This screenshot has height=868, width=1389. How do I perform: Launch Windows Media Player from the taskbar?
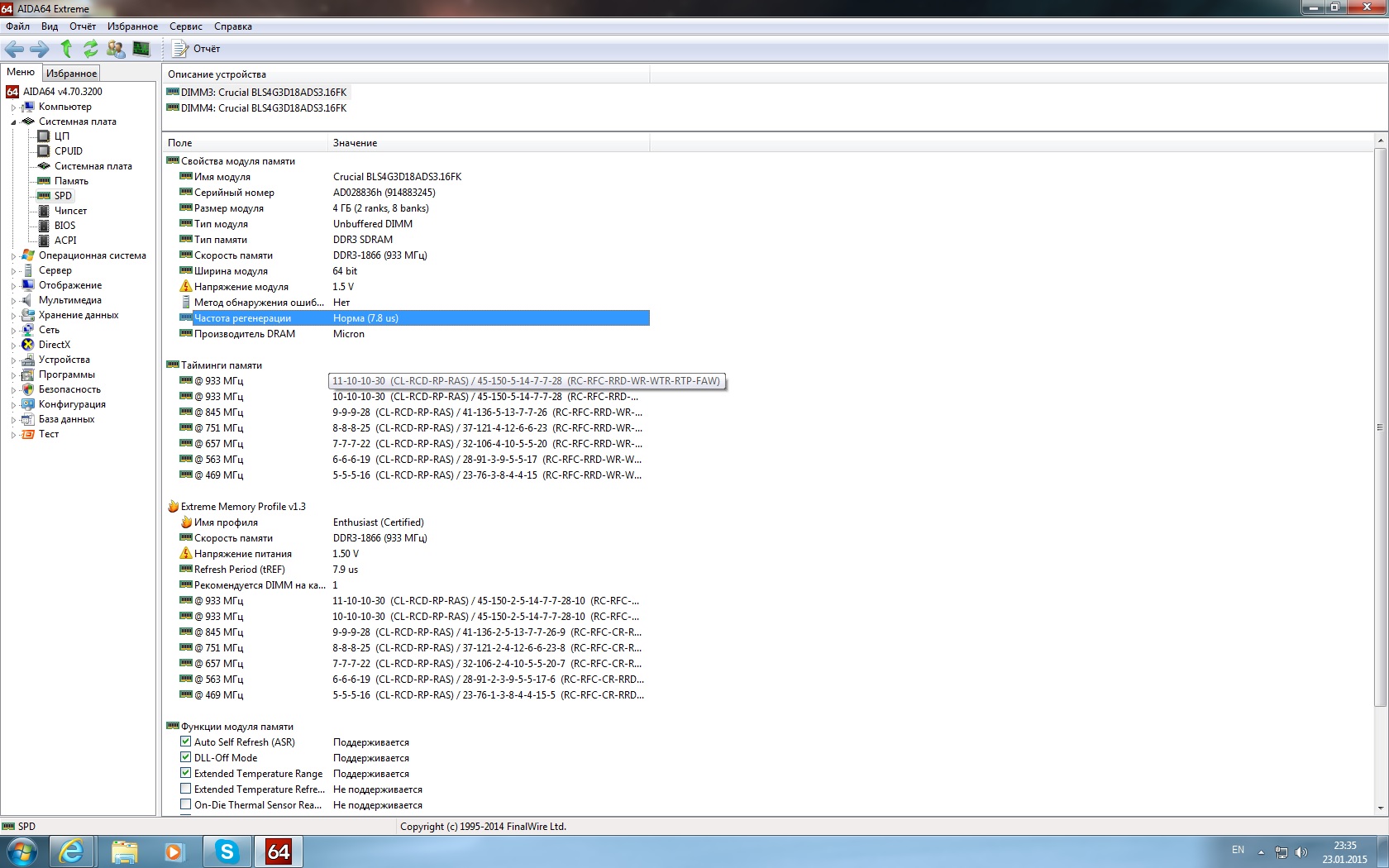(174, 851)
